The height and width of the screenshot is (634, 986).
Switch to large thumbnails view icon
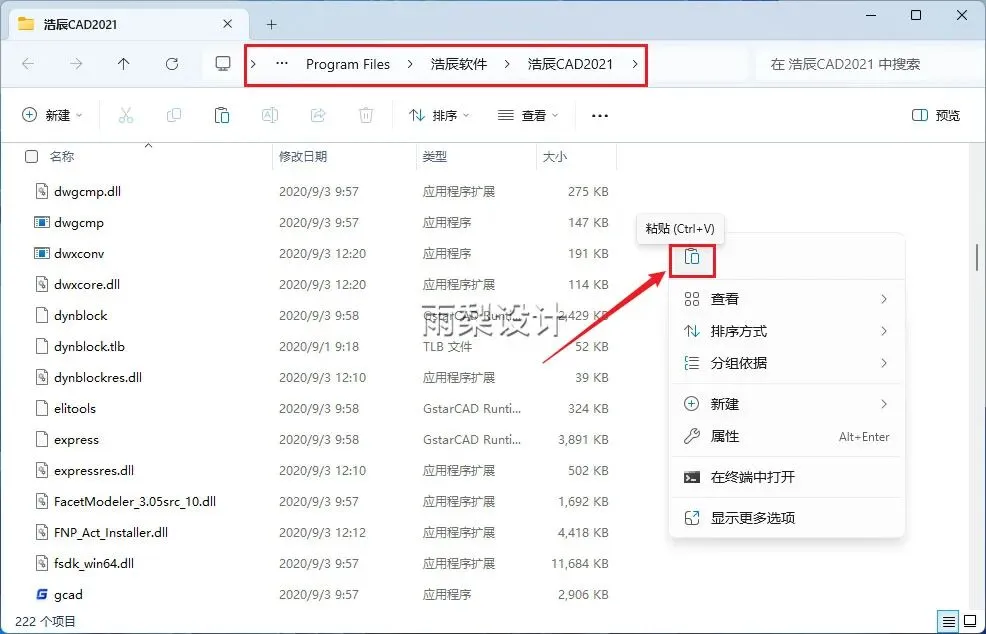coord(969,620)
